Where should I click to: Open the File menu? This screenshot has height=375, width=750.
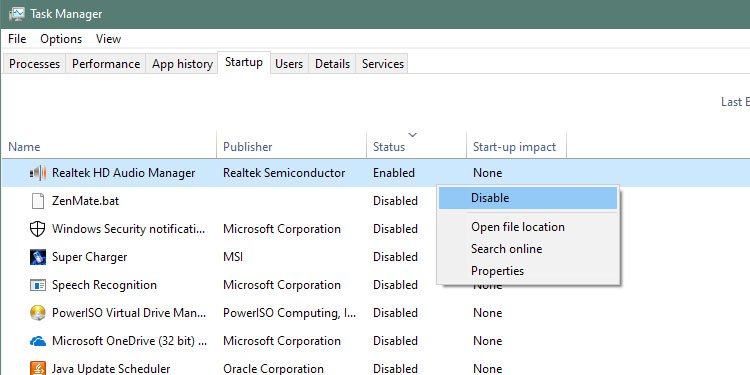click(x=17, y=39)
